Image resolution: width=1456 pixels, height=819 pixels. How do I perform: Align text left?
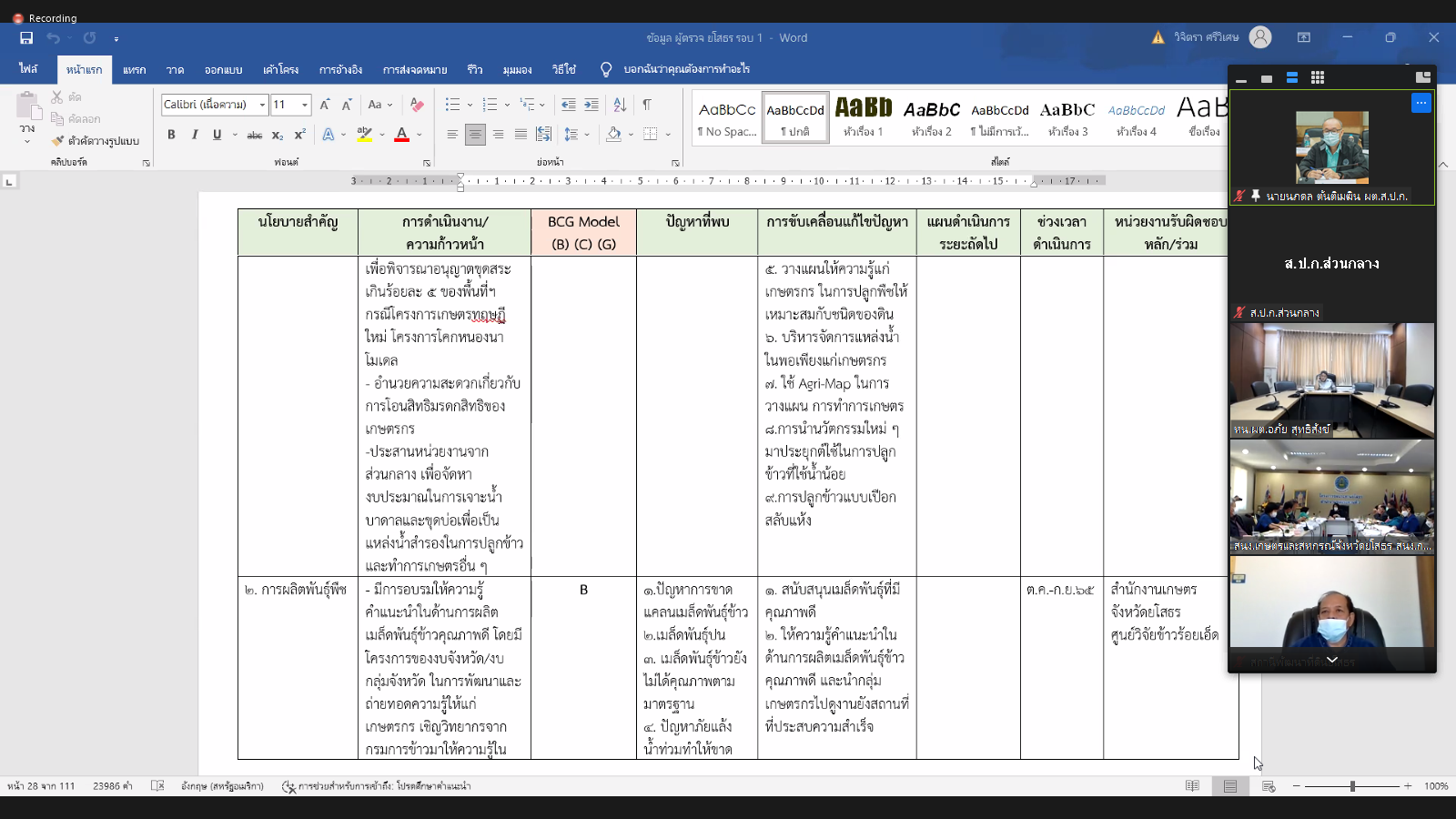[x=452, y=135]
